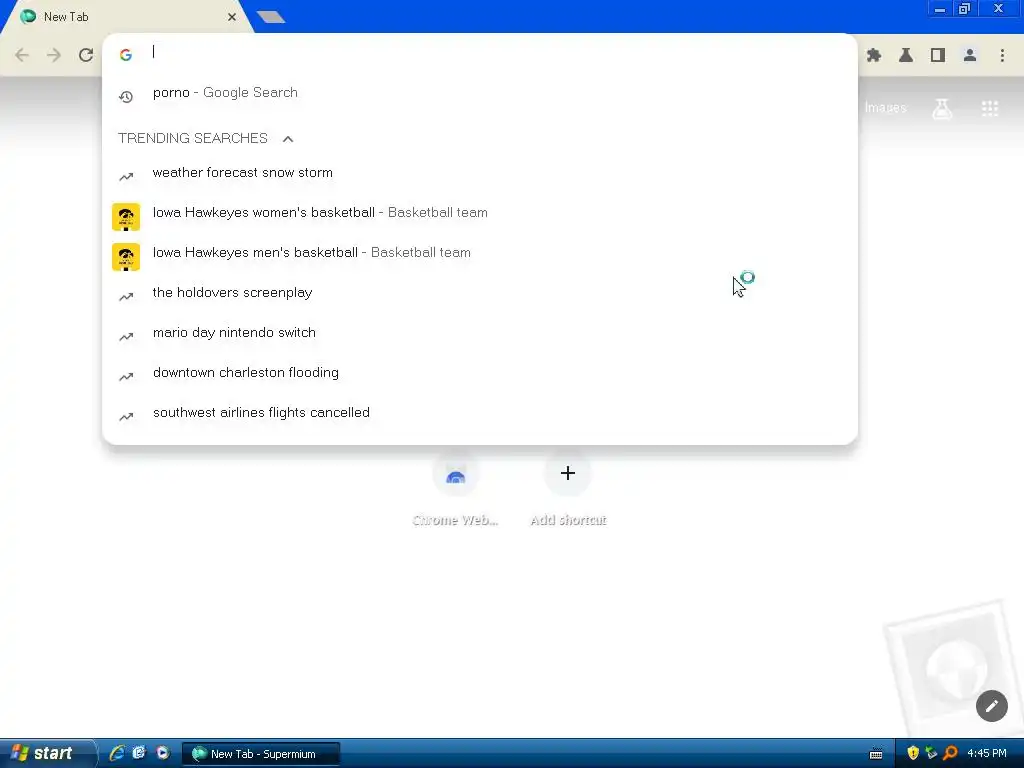Select 'mario day nintendo switch' suggestion
This screenshot has width=1024, height=768.
480,332
